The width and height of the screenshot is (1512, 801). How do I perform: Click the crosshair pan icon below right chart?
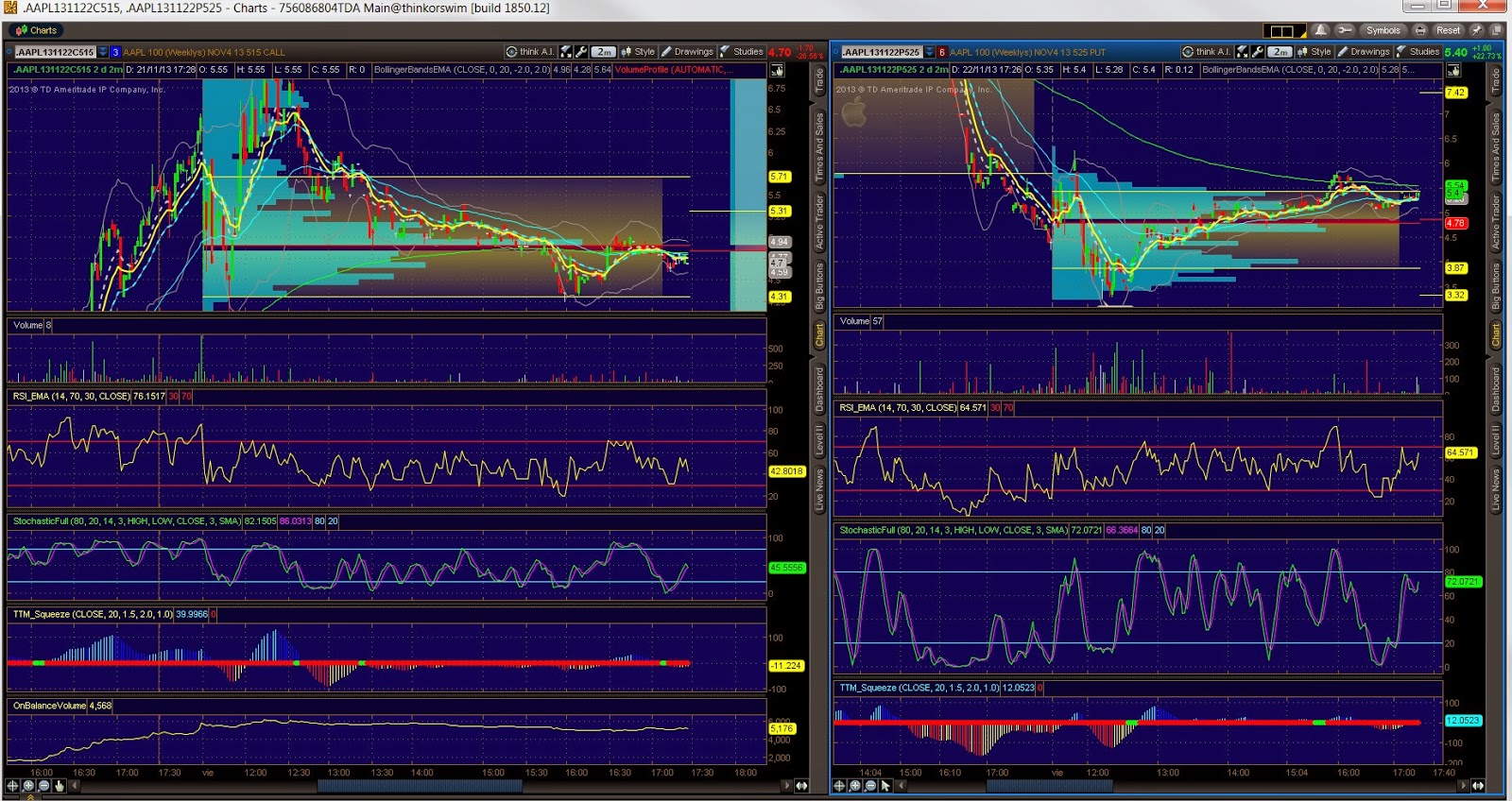pos(839,786)
